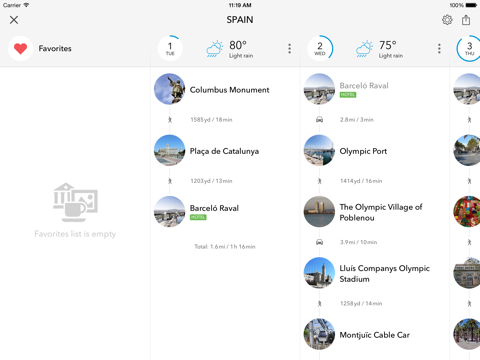Tap the car icon after Olympic Village
480x360 pixels.
tap(319, 242)
